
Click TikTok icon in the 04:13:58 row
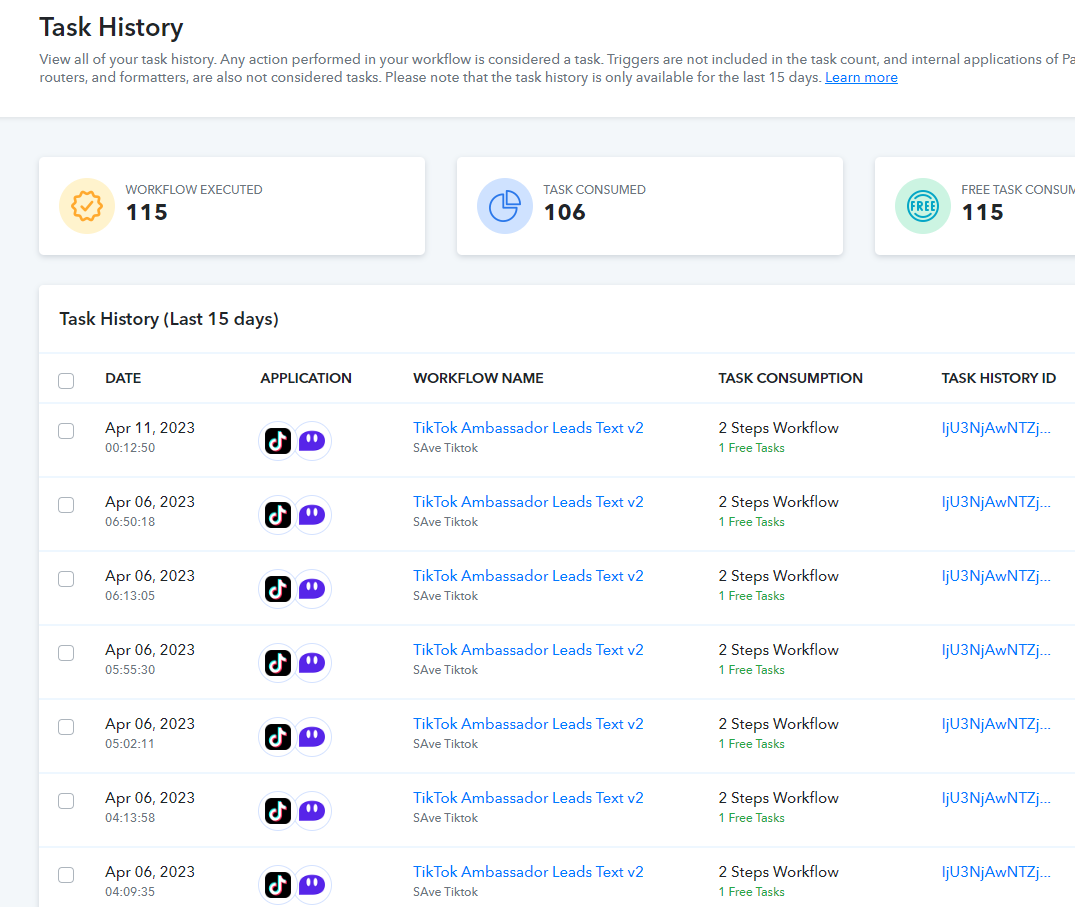click(278, 811)
